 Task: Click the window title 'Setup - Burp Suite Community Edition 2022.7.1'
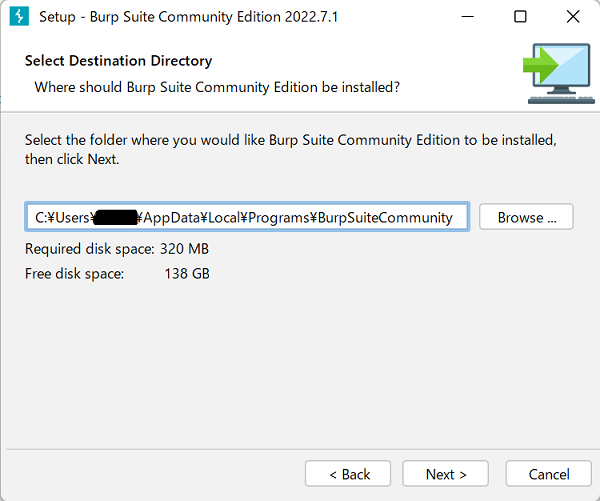pos(189,17)
